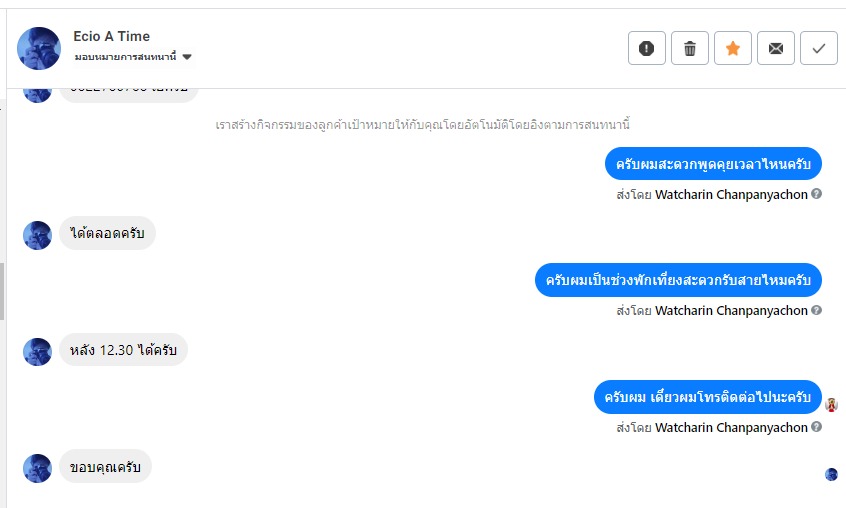Click the seen avatar beside last blue message
846x508 pixels.
coord(831,404)
